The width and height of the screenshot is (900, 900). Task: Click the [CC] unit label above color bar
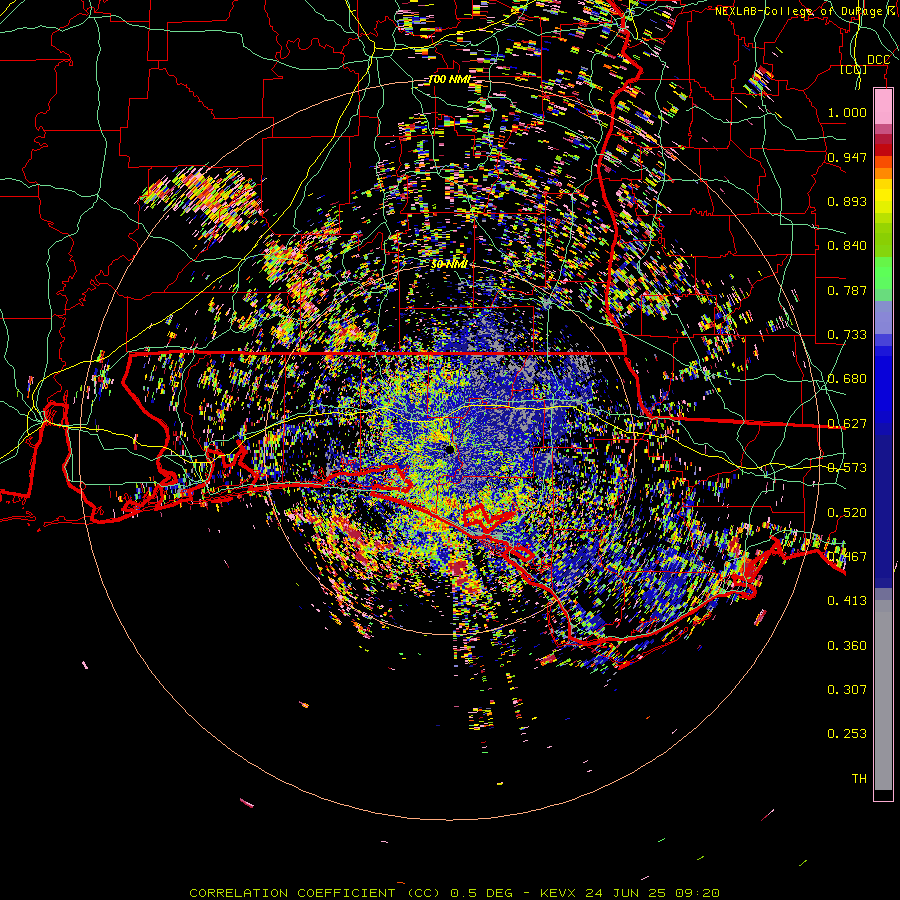[x=853, y=69]
